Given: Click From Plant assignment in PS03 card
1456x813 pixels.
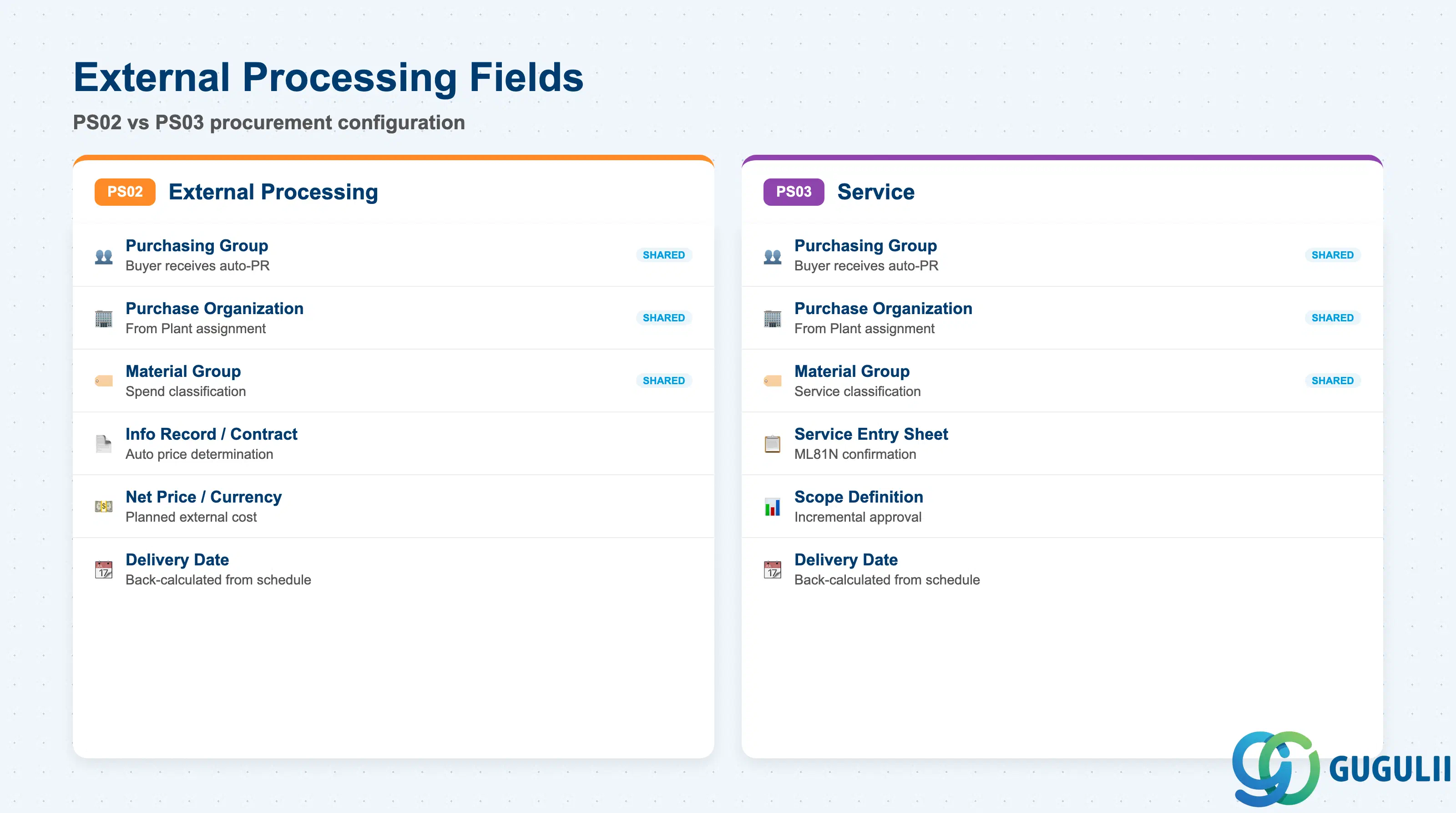Looking at the screenshot, I should pyautogui.click(x=864, y=329).
